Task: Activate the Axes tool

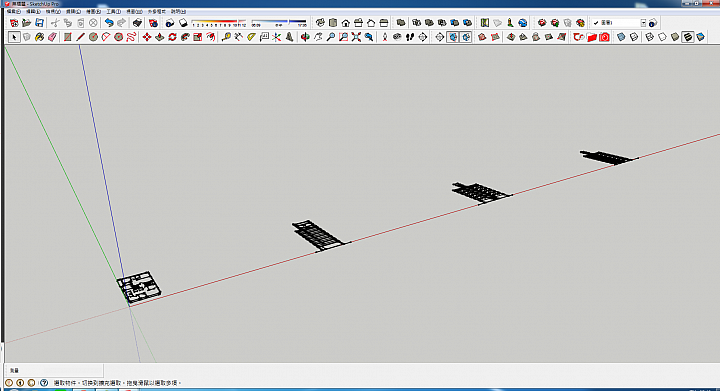Action: [276, 37]
